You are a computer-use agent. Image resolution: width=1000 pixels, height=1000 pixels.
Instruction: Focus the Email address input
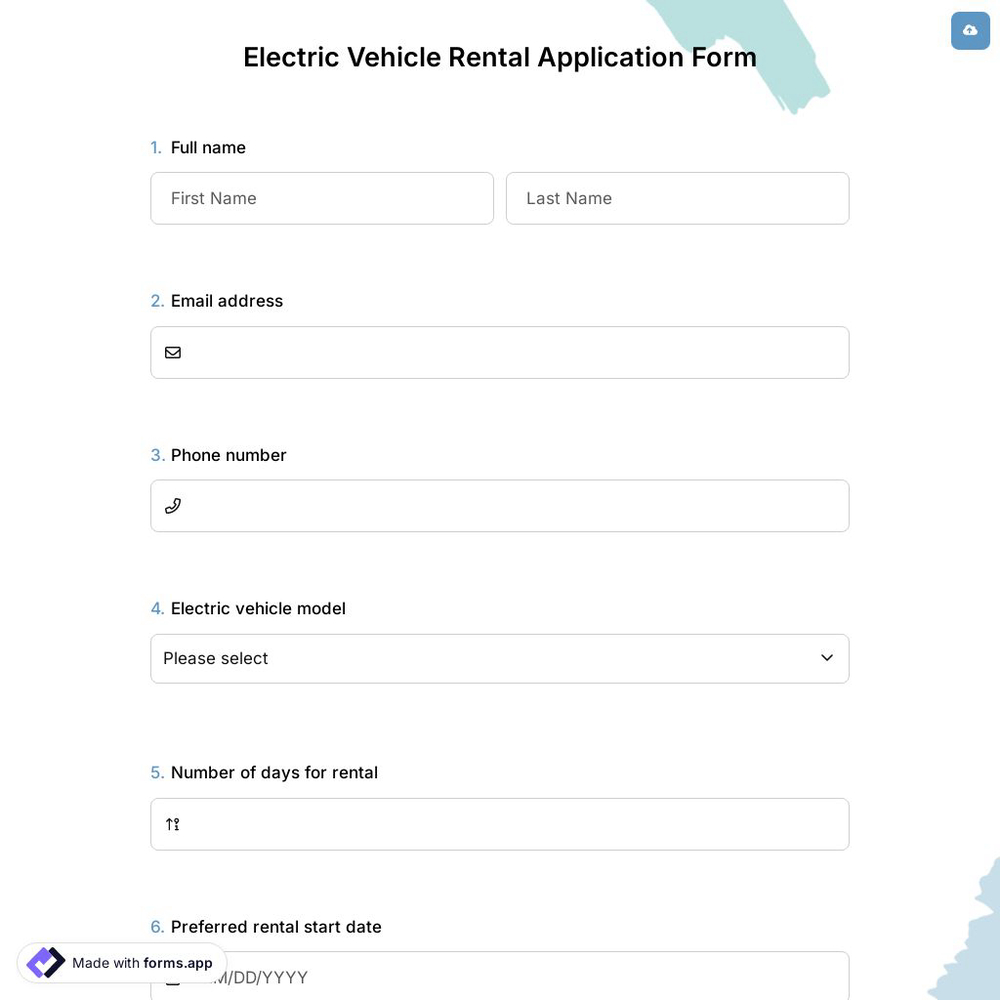click(499, 352)
